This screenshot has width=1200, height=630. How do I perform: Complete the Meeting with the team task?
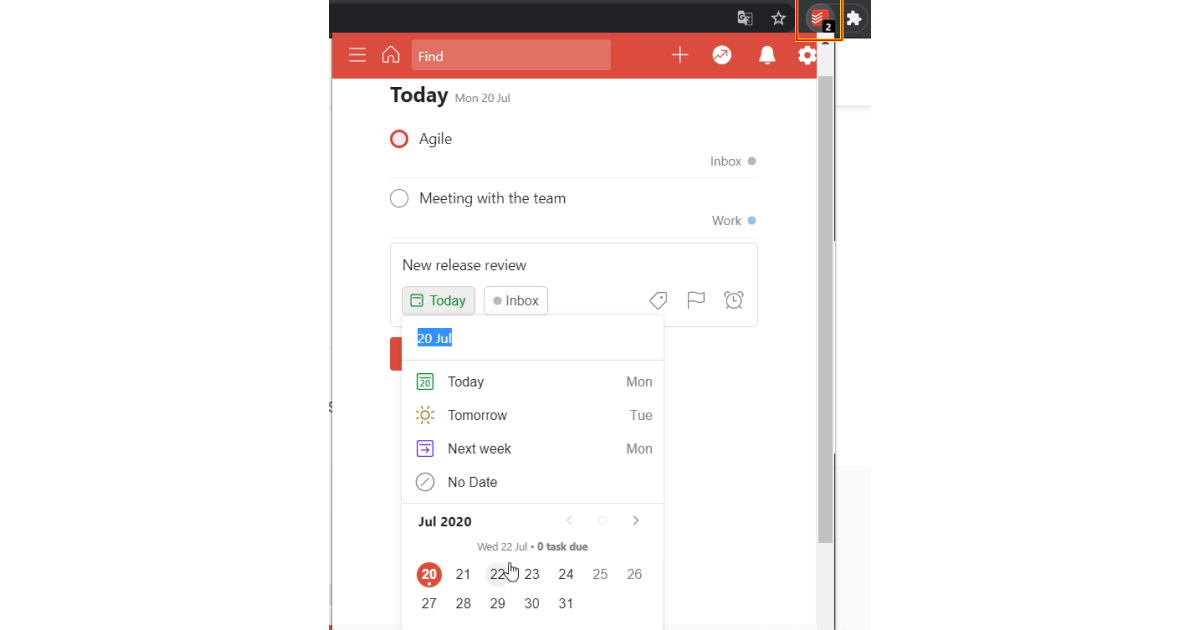point(399,198)
